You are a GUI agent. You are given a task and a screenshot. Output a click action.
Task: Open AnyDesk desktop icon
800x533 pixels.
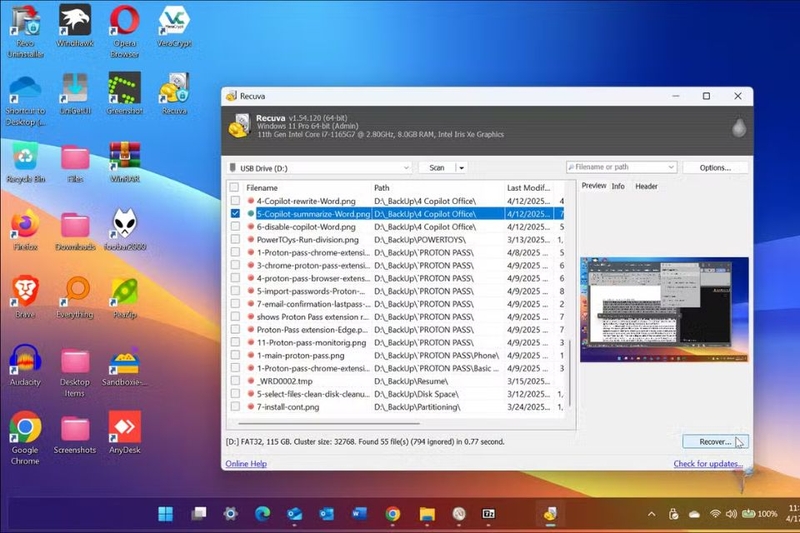(124, 433)
